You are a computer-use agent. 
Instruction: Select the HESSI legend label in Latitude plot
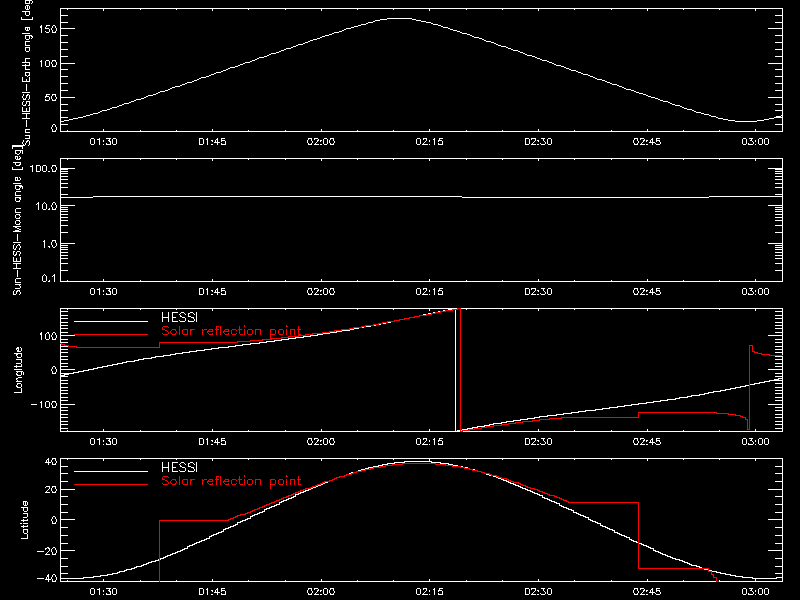(x=179, y=467)
